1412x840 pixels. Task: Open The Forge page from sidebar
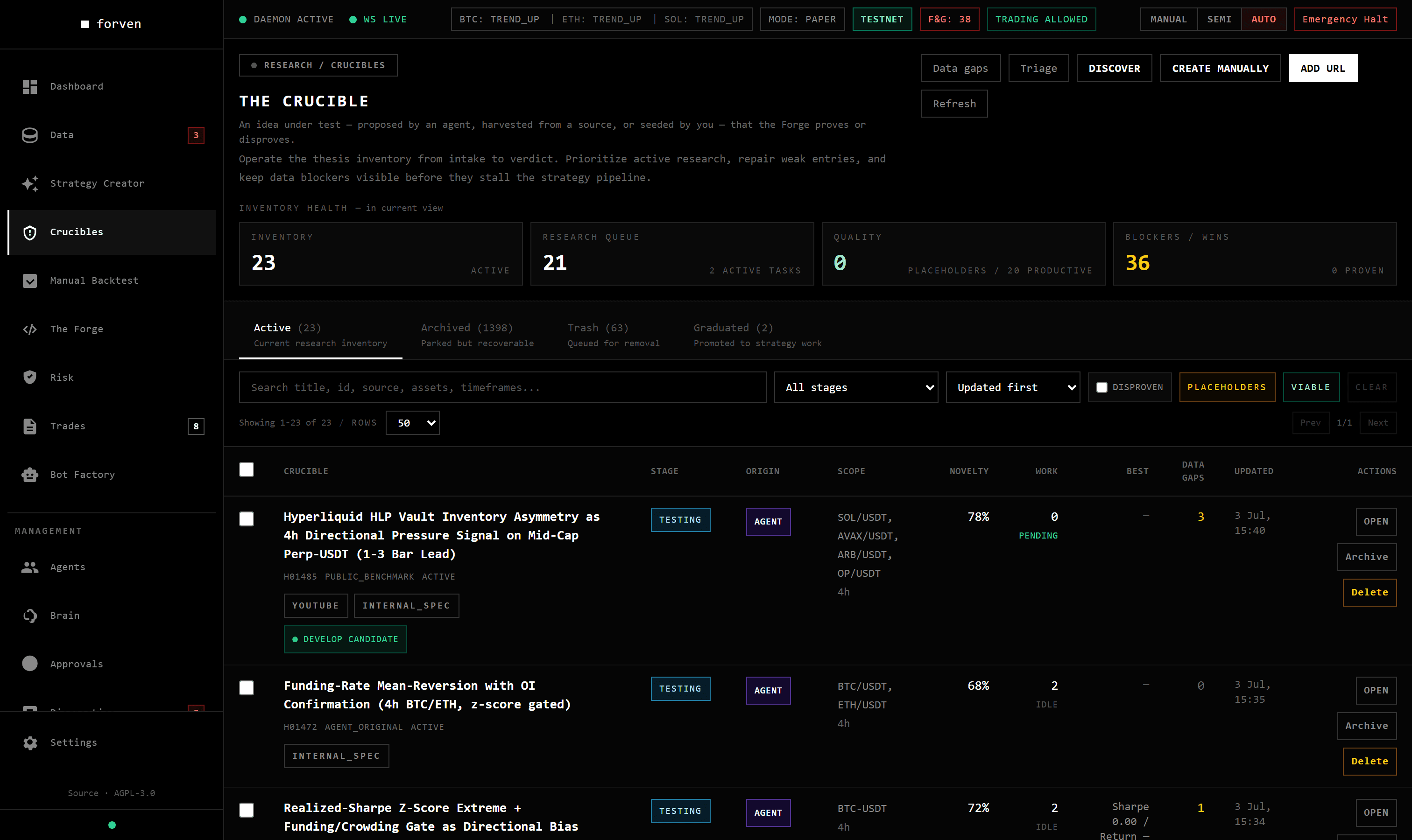click(112, 329)
